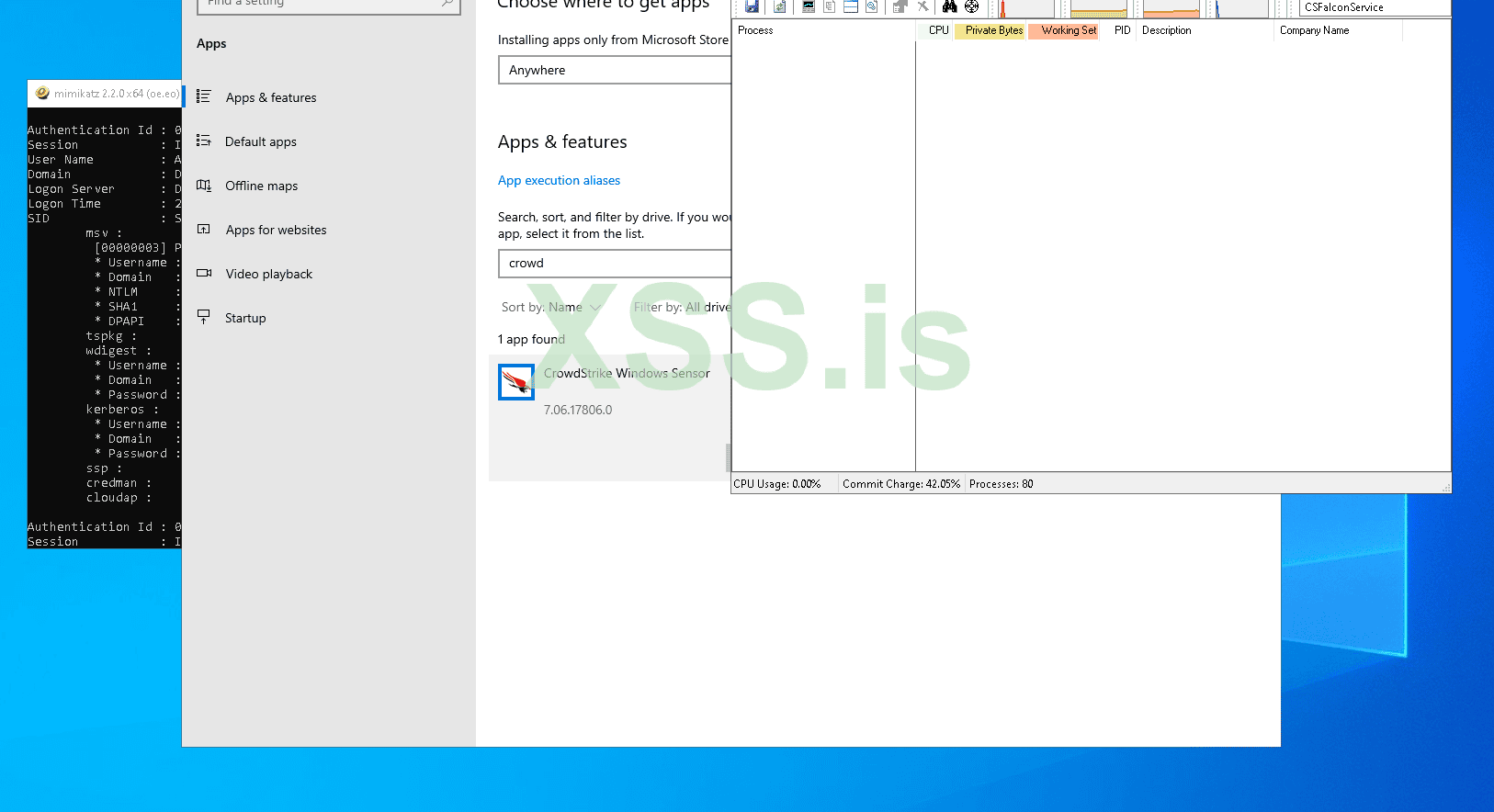Open System Information from Process Explorer toolbar

(x=809, y=6)
